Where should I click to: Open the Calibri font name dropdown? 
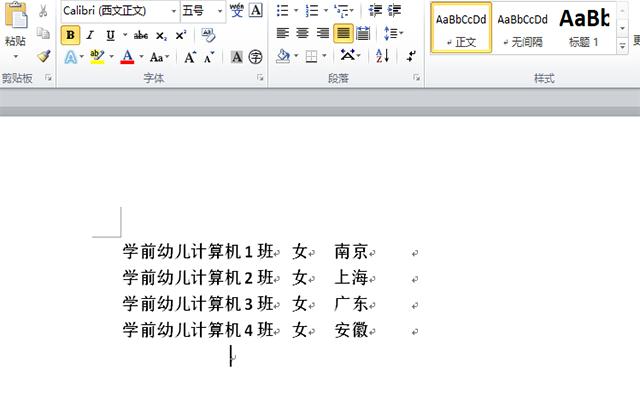pyautogui.click(x=174, y=11)
